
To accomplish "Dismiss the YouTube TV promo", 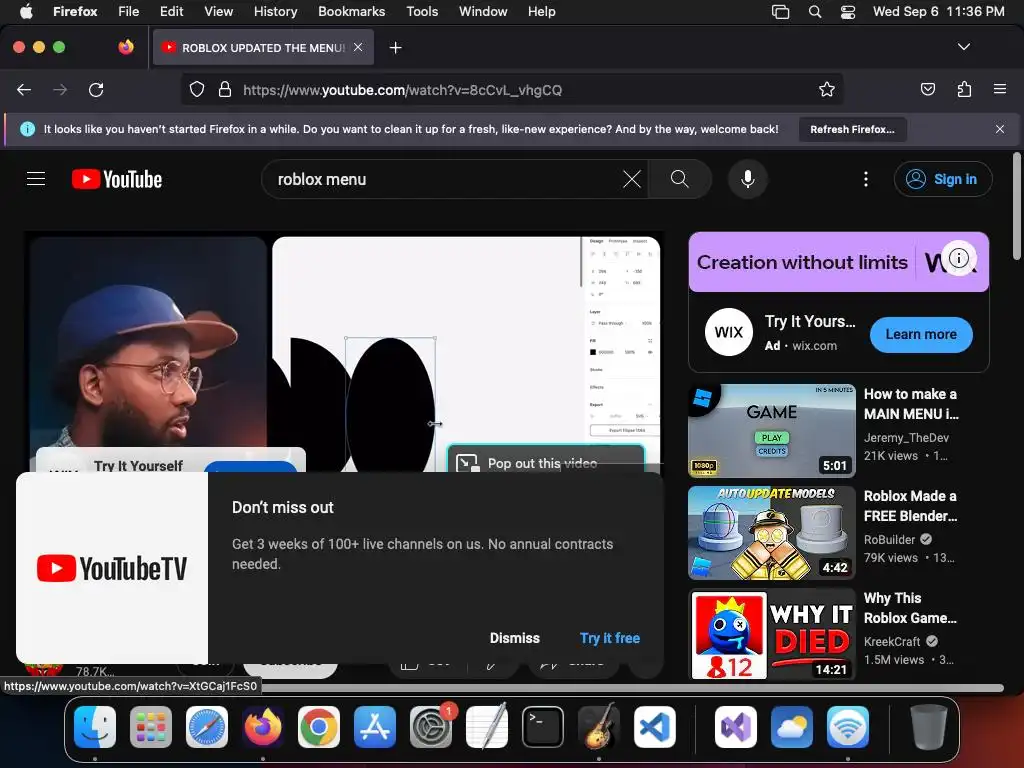I will pos(515,638).
